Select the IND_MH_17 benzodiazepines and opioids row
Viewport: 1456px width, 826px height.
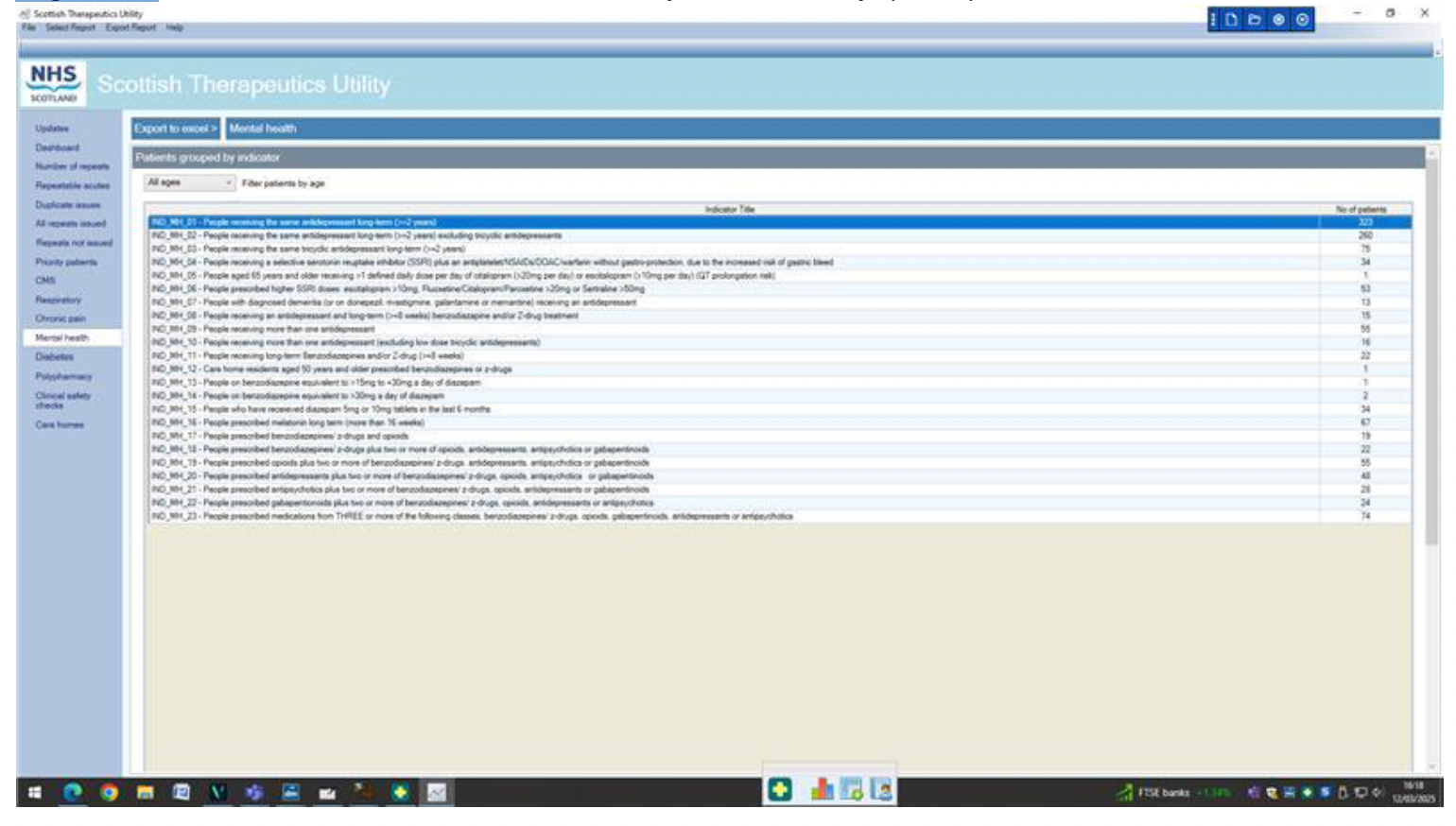[x=779, y=436]
